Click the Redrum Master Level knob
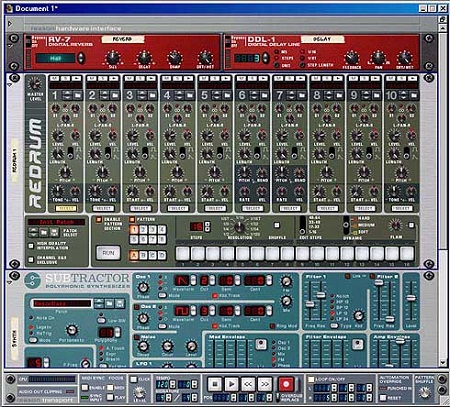This screenshot has height=407, width=450. tap(34, 84)
